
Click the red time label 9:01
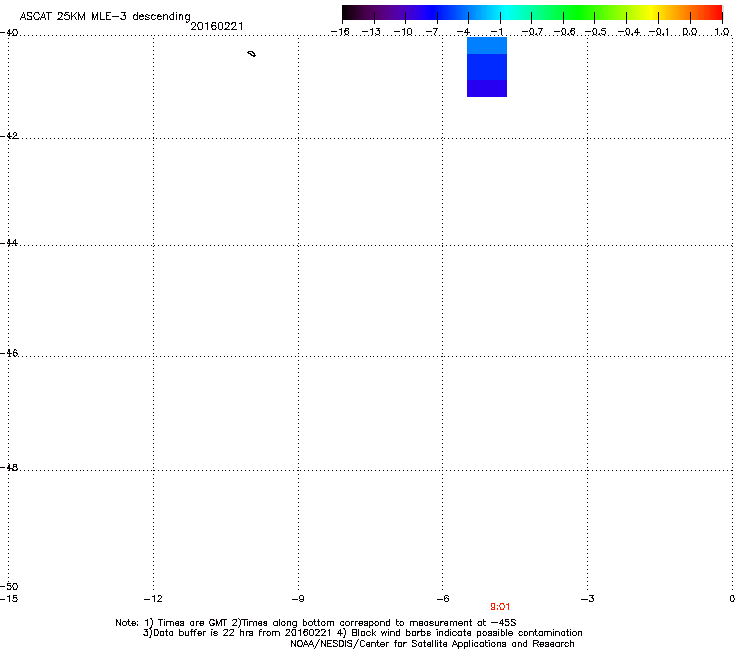(x=500, y=607)
